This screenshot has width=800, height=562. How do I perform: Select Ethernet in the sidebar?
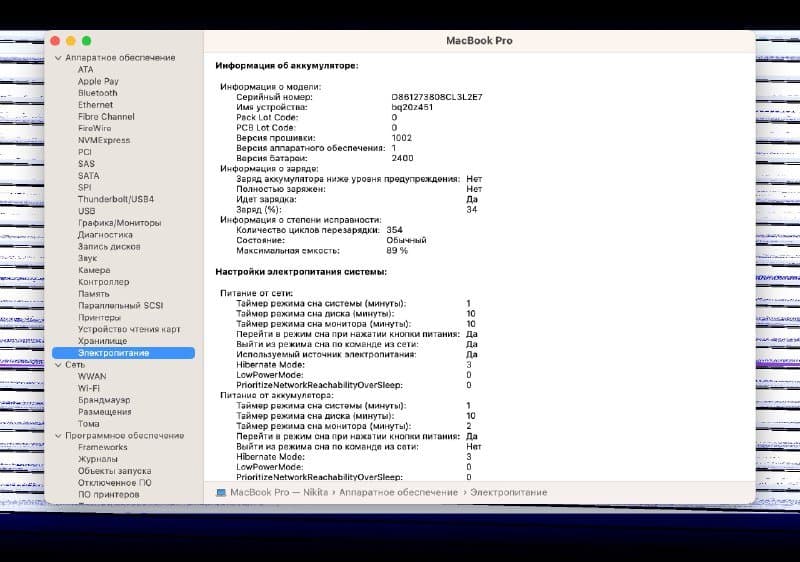(95, 105)
